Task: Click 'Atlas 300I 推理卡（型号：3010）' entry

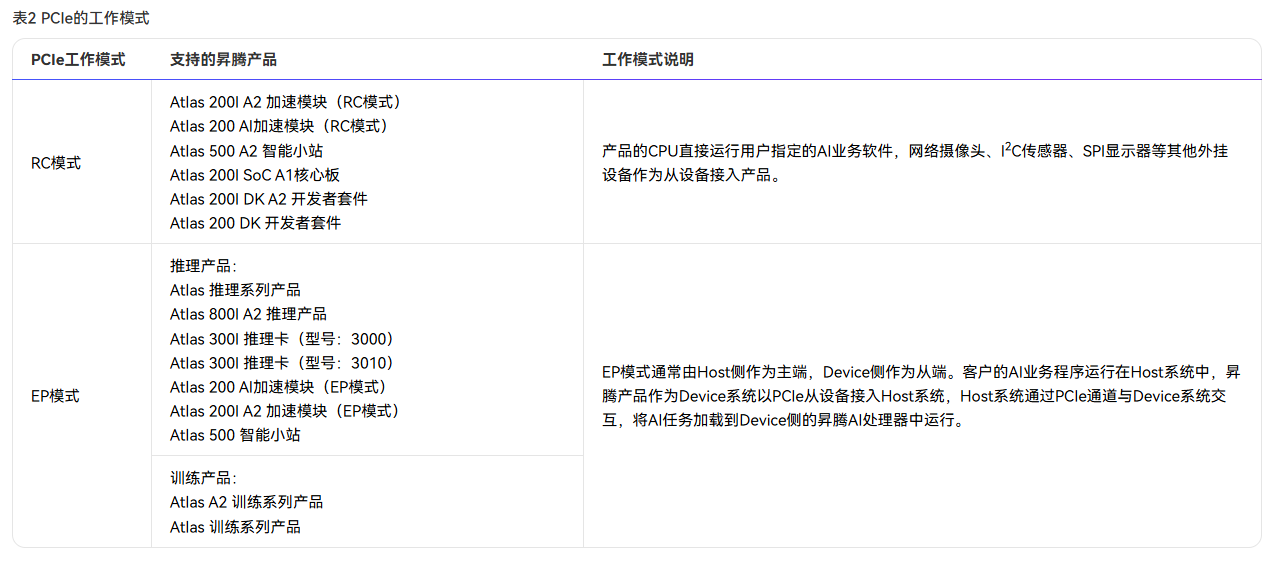Action: click(x=283, y=363)
